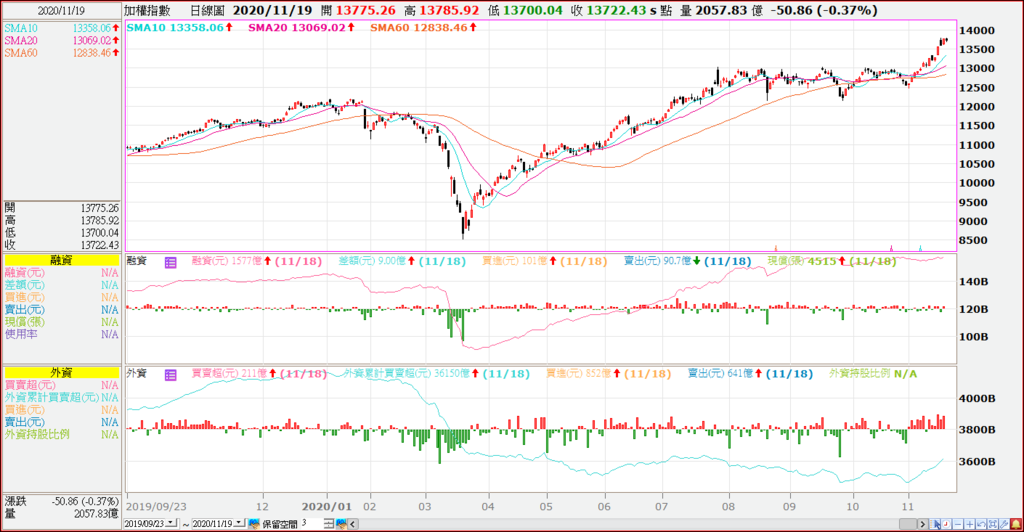Click 加權指數 title in the header

click(147, 10)
